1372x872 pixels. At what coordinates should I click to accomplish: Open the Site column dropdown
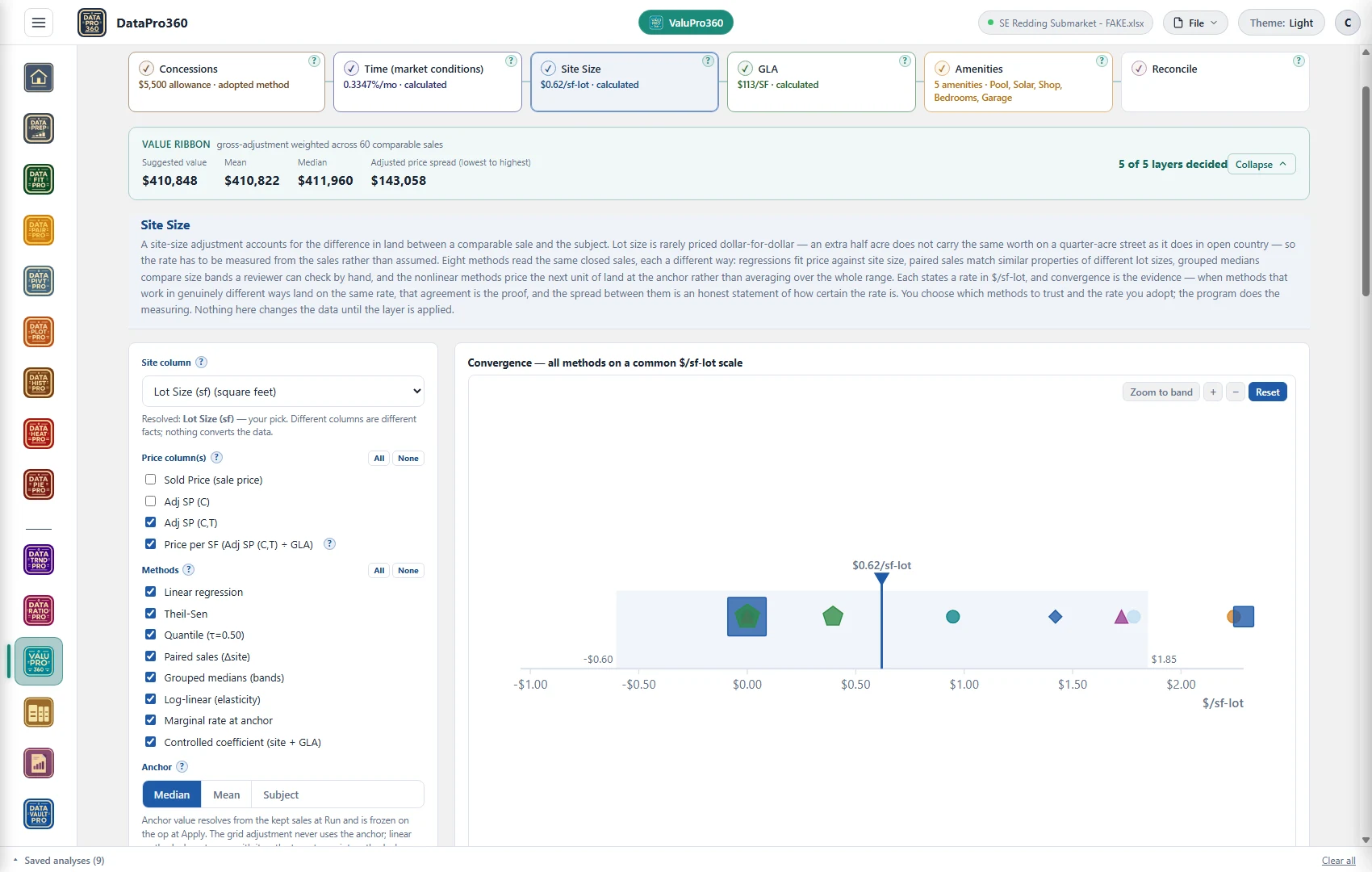pos(283,392)
